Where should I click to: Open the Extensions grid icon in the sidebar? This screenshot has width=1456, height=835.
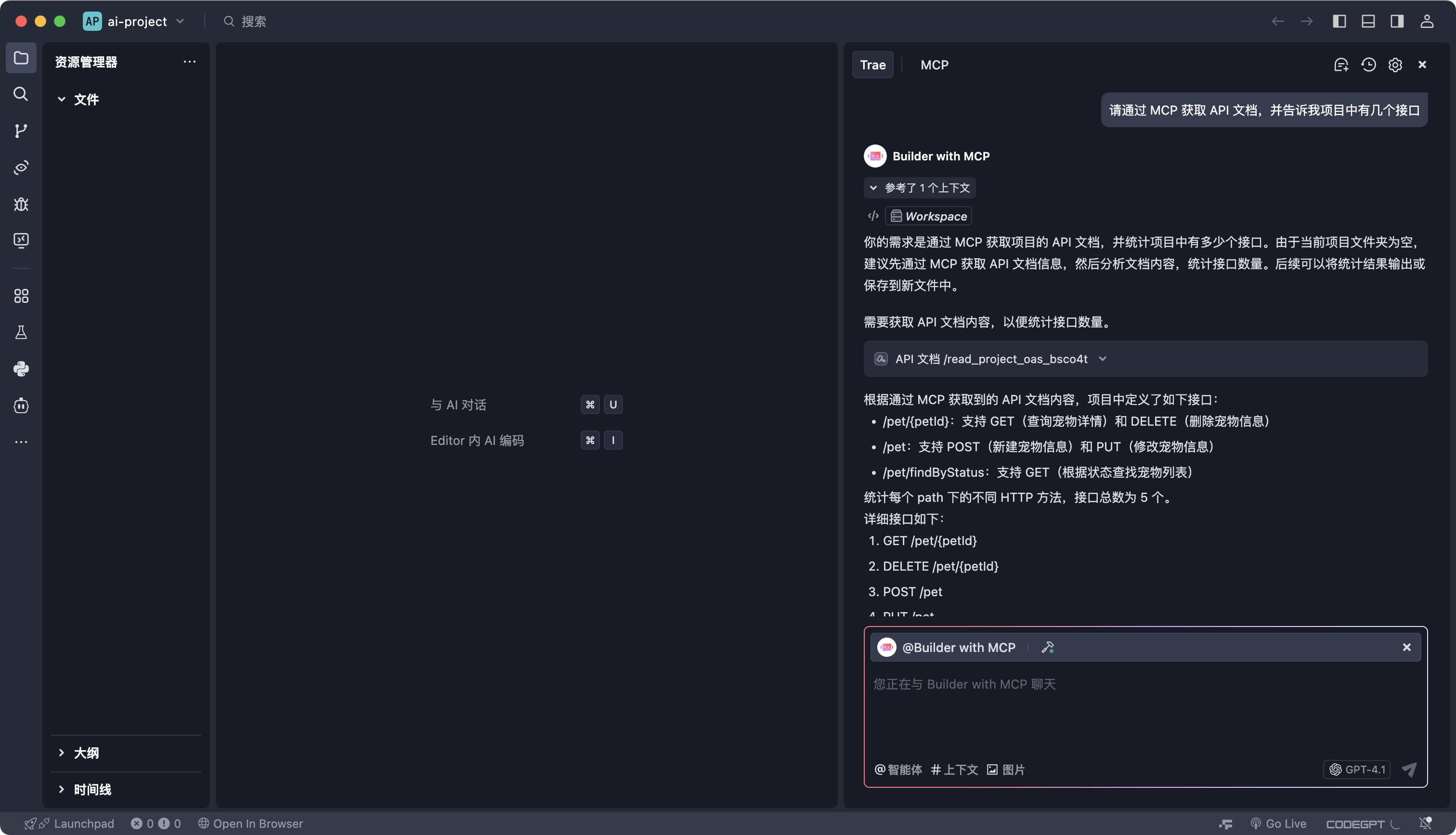[21, 296]
